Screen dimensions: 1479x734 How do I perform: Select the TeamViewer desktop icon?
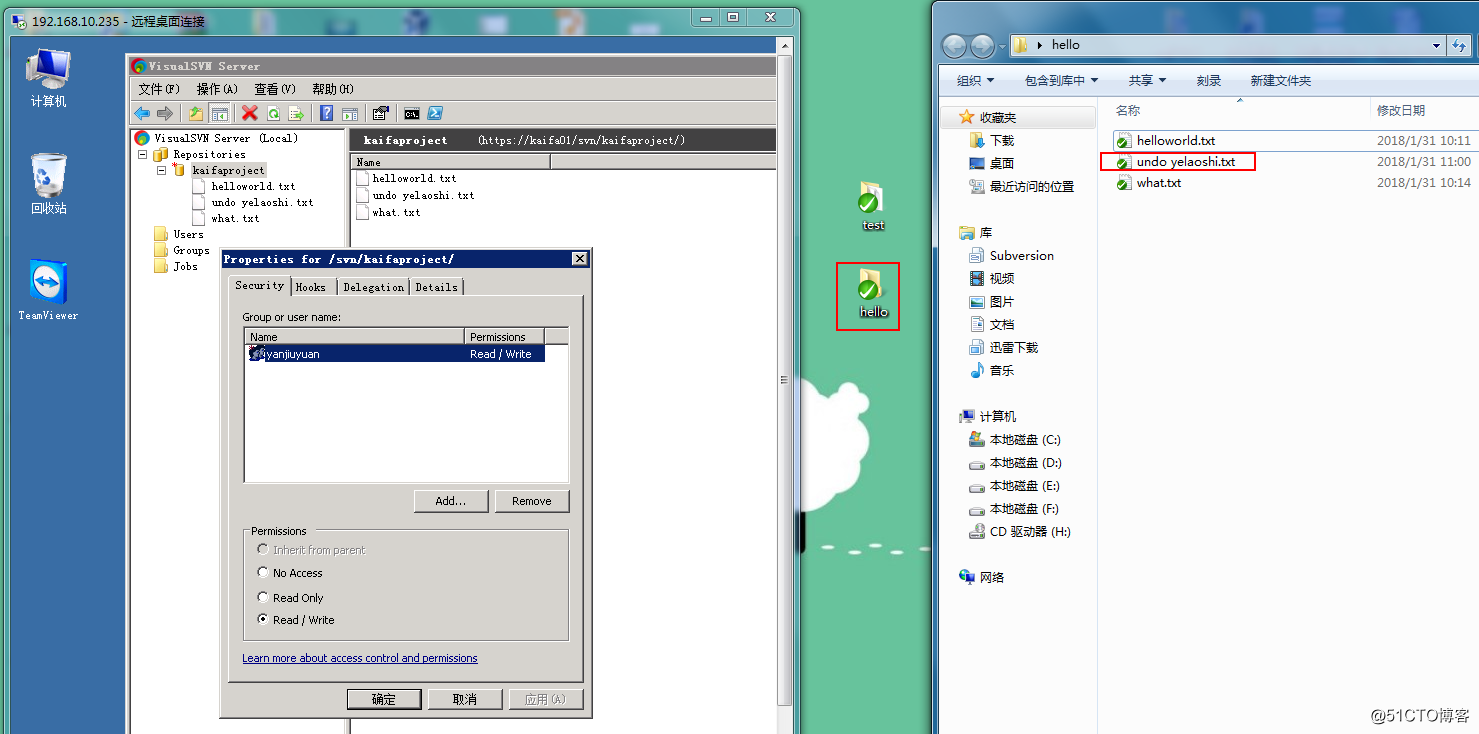coord(48,291)
